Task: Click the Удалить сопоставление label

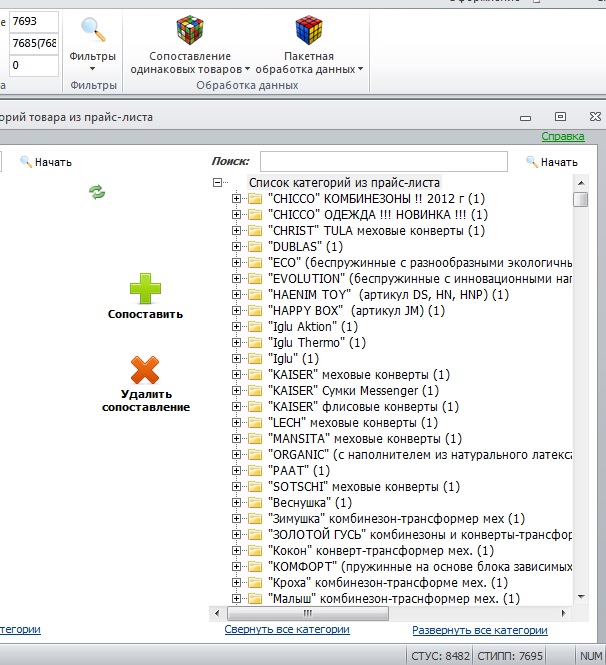Action: point(146,400)
